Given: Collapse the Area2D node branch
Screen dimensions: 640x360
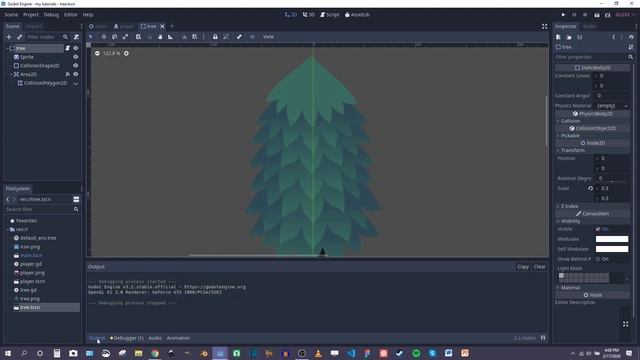Looking at the screenshot, I should click(11, 74).
